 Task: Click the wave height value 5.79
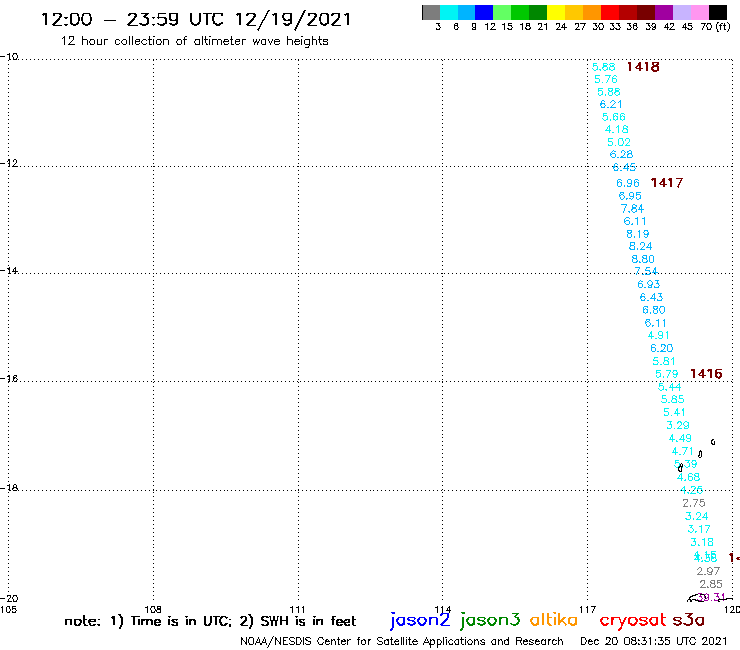pos(667,374)
